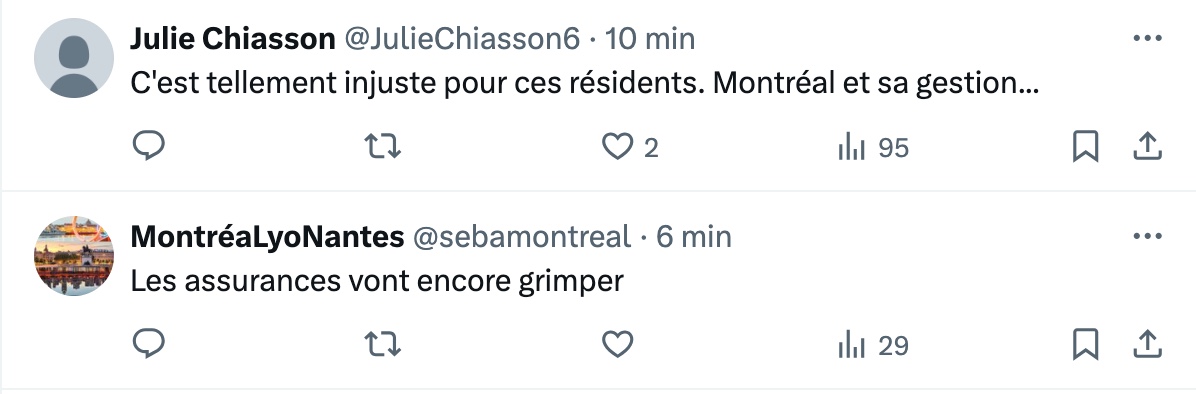The height and width of the screenshot is (394, 1196).
Task: Like Julie Chiasson's tweet with 2 likes
Action: (630, 146)
